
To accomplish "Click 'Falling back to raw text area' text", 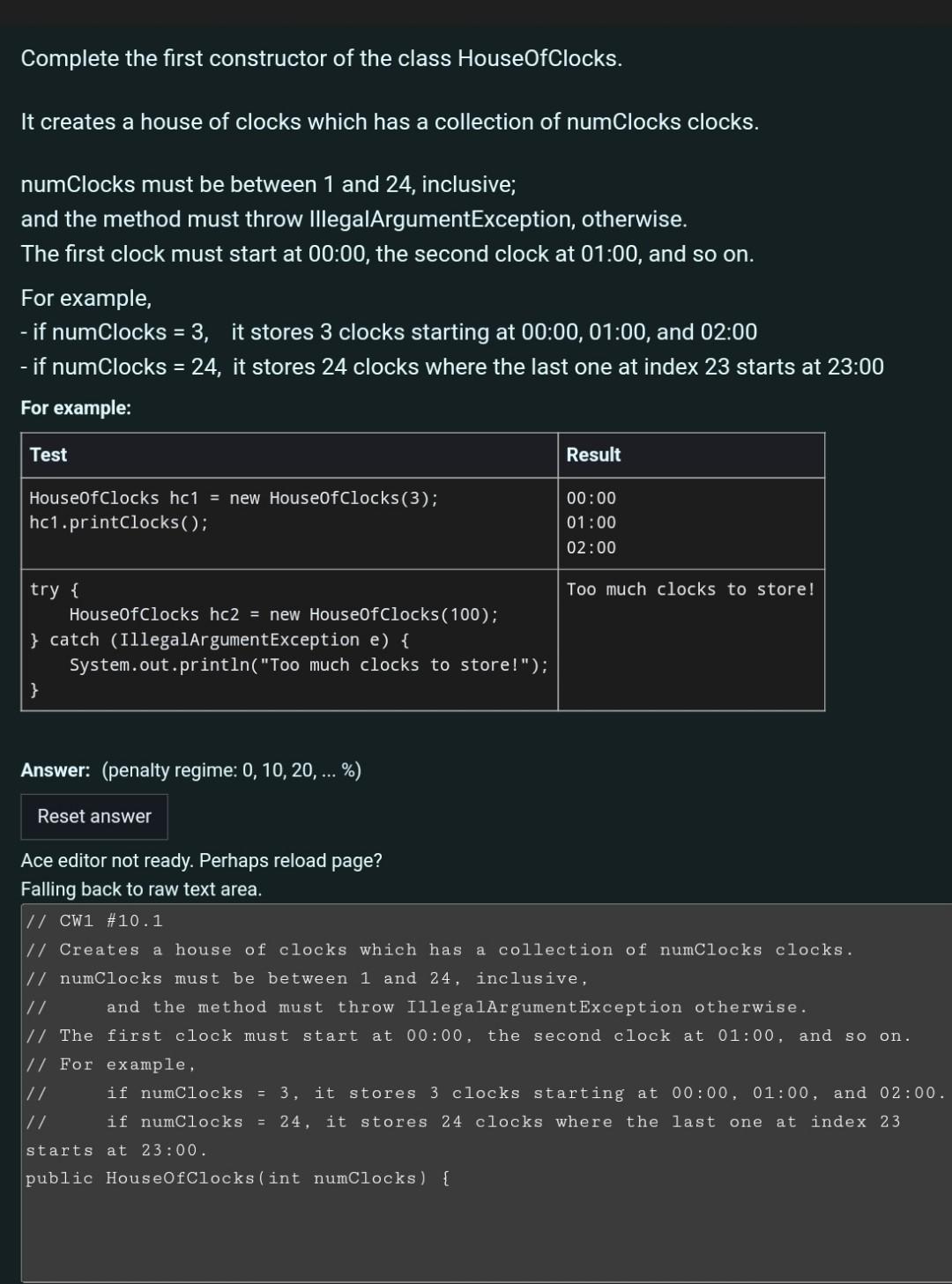I will tap(140, 889).
